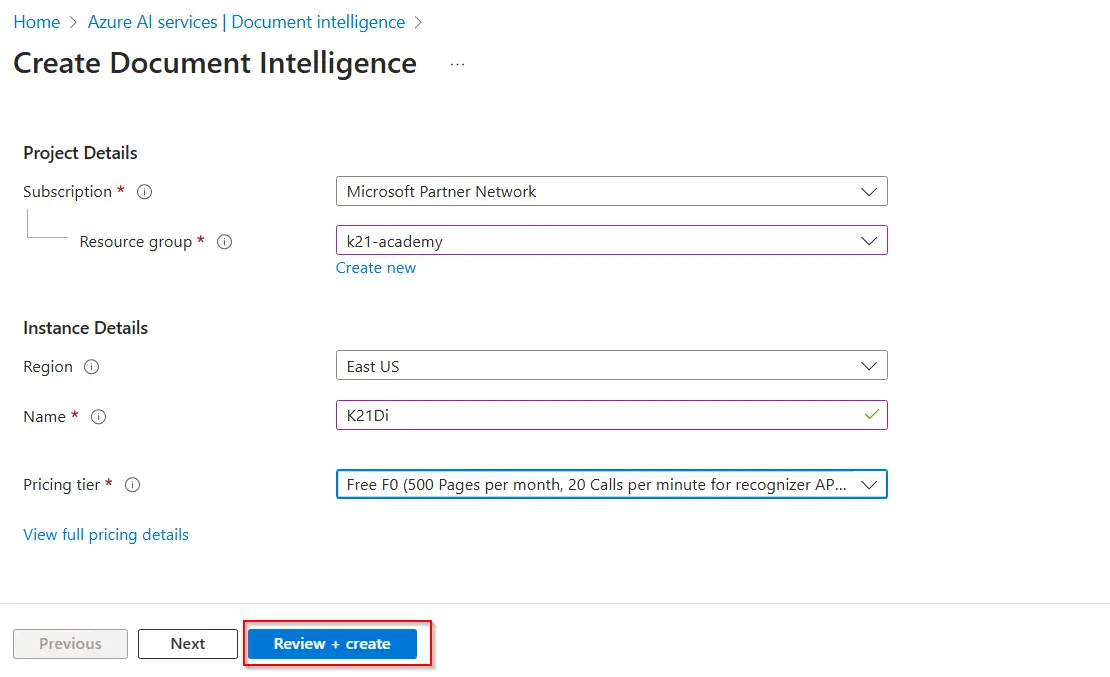The height and width of the screenshot is (677, 1110).
Task: Click the Pricing tier info icon
Action: pos(132,485)
